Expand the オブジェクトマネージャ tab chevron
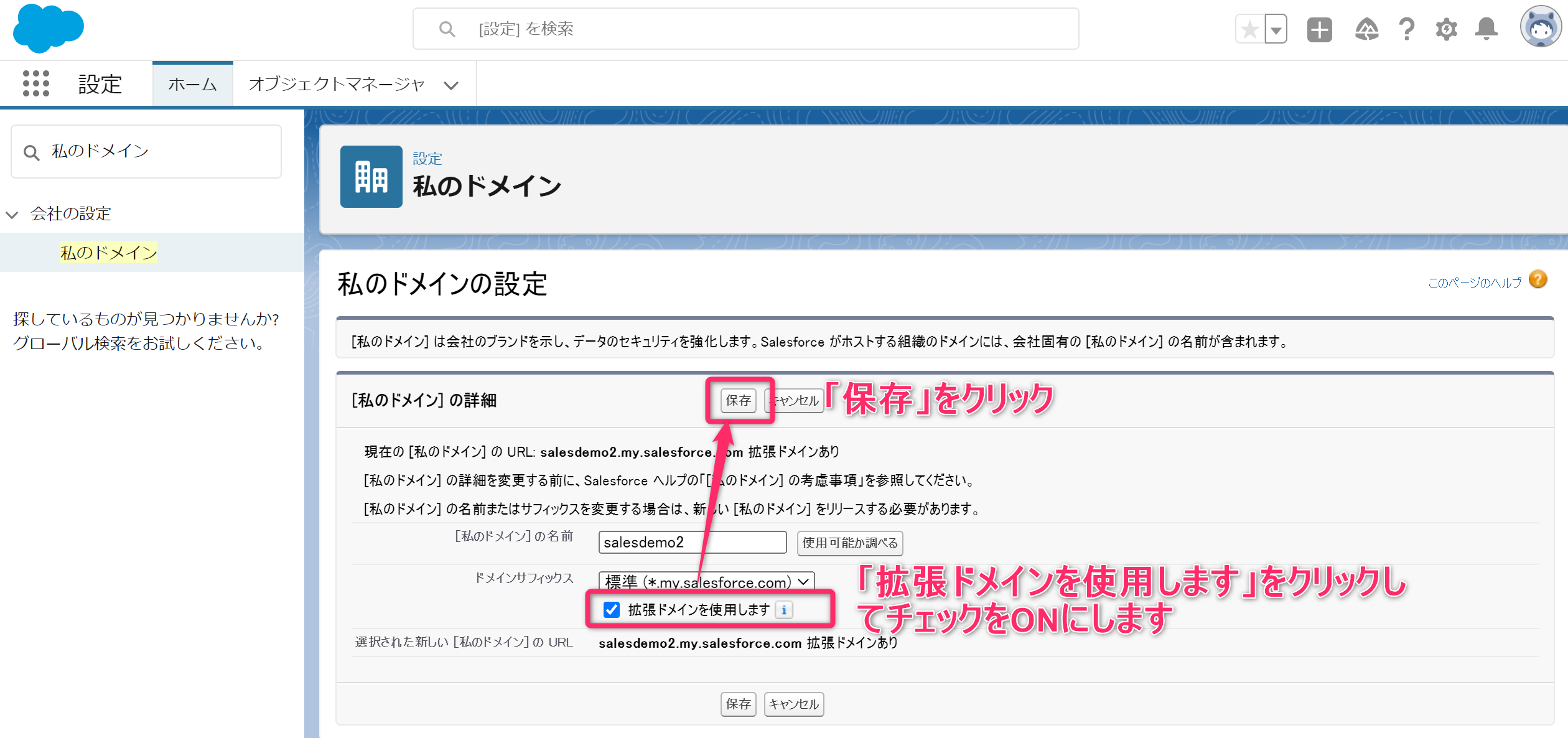 pos(451,85)
